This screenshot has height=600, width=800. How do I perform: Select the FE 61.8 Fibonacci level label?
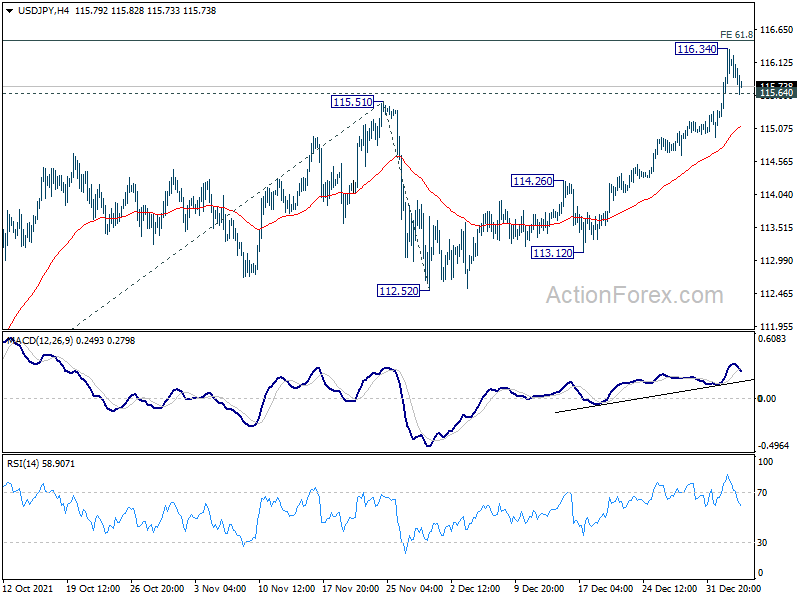736,35
